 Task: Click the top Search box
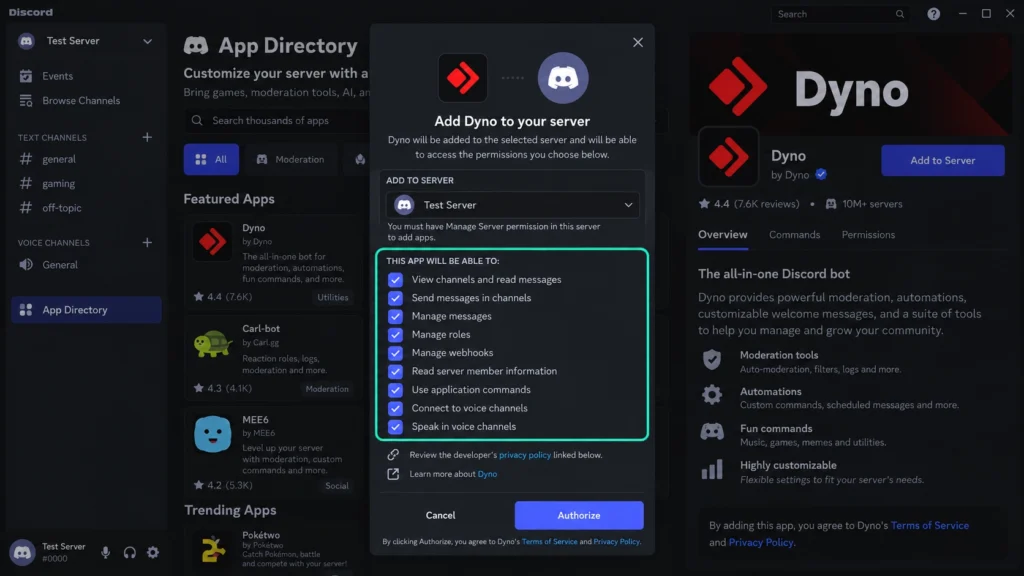point(840,14)
